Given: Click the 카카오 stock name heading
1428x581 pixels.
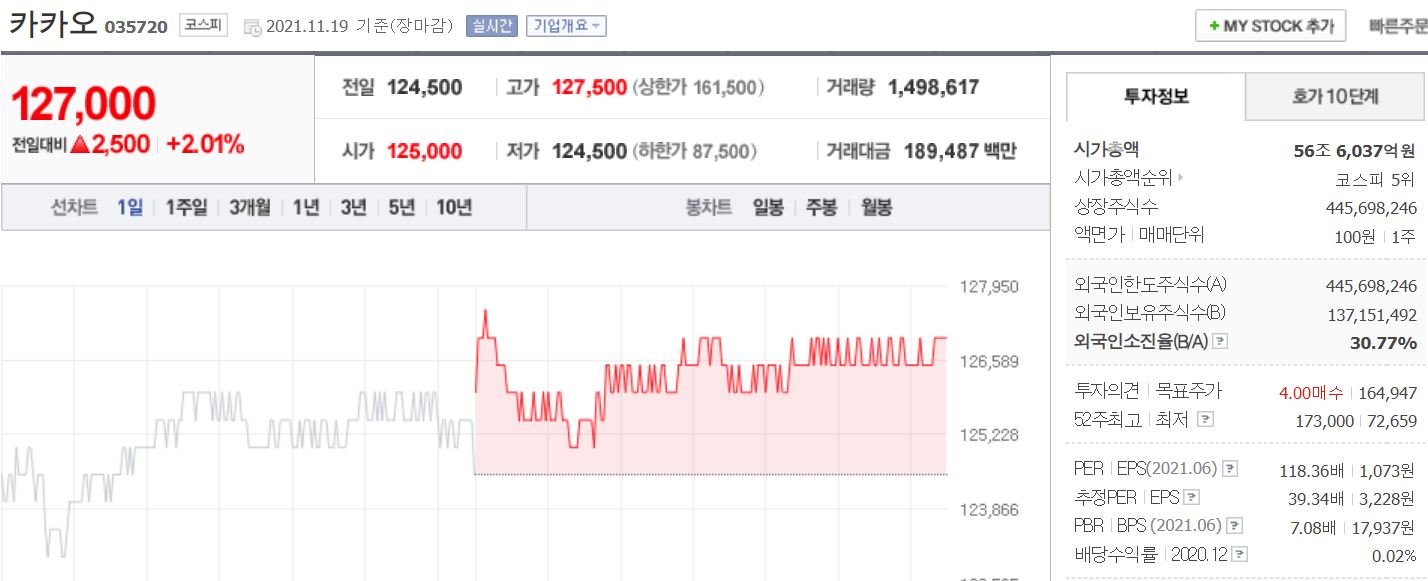Looking at the screenshot, I should coord(52,23).
